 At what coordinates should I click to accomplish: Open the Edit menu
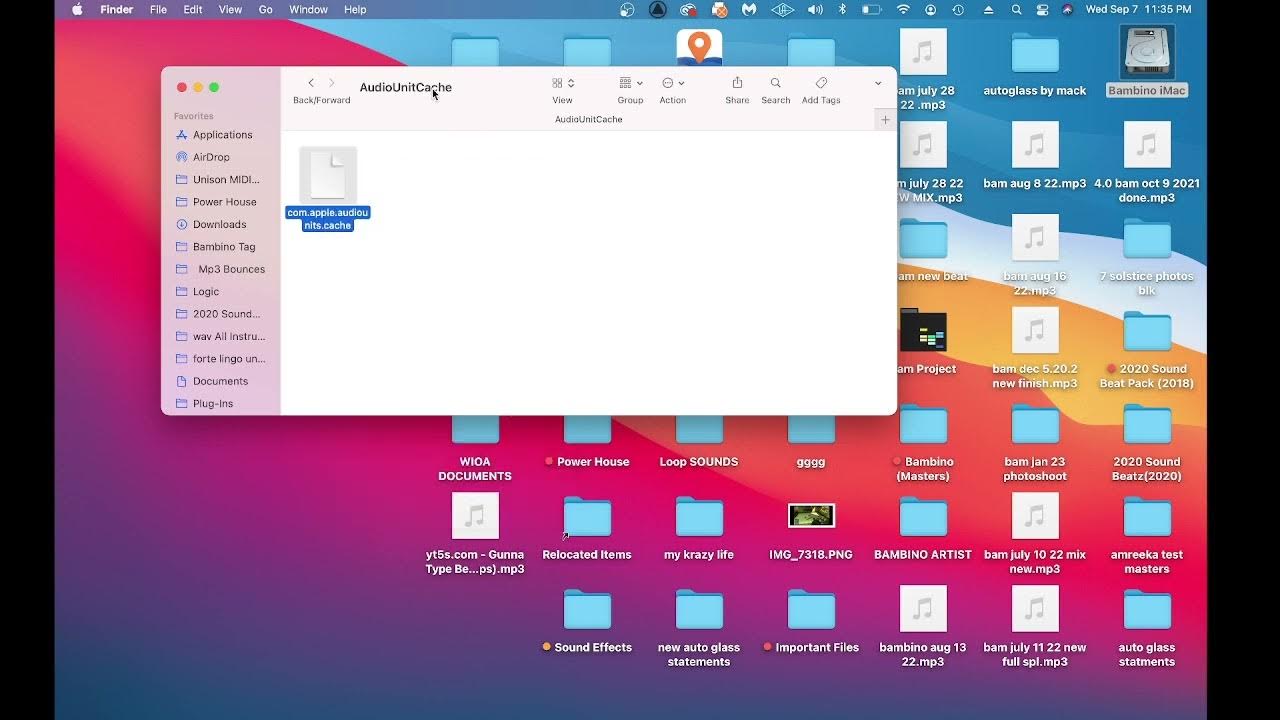click(x=193, y=9)
